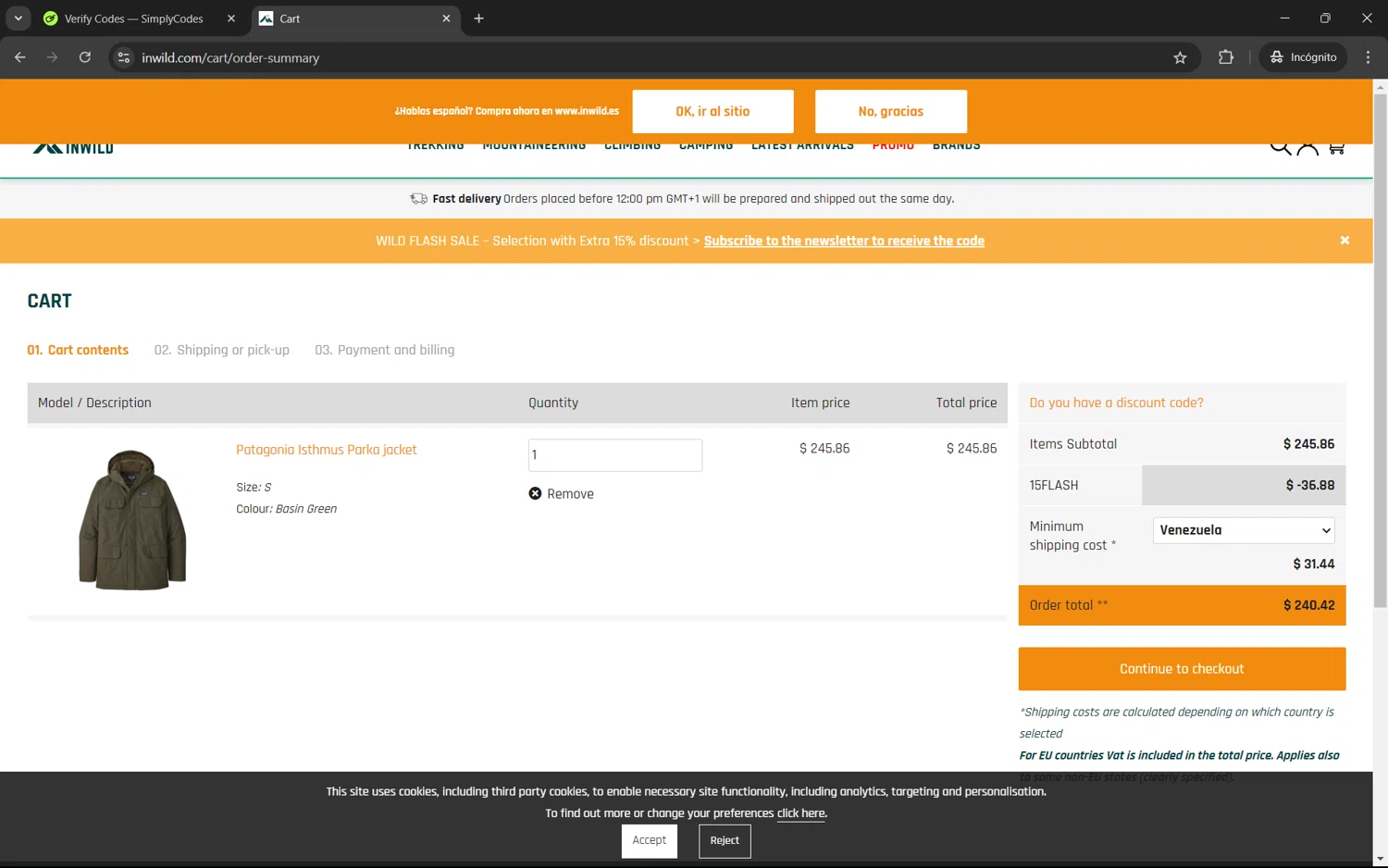The image size is (1388, 868).
Task: Open the Patagonia Isthmus Parka jacket link
Action: coord(327,450)
